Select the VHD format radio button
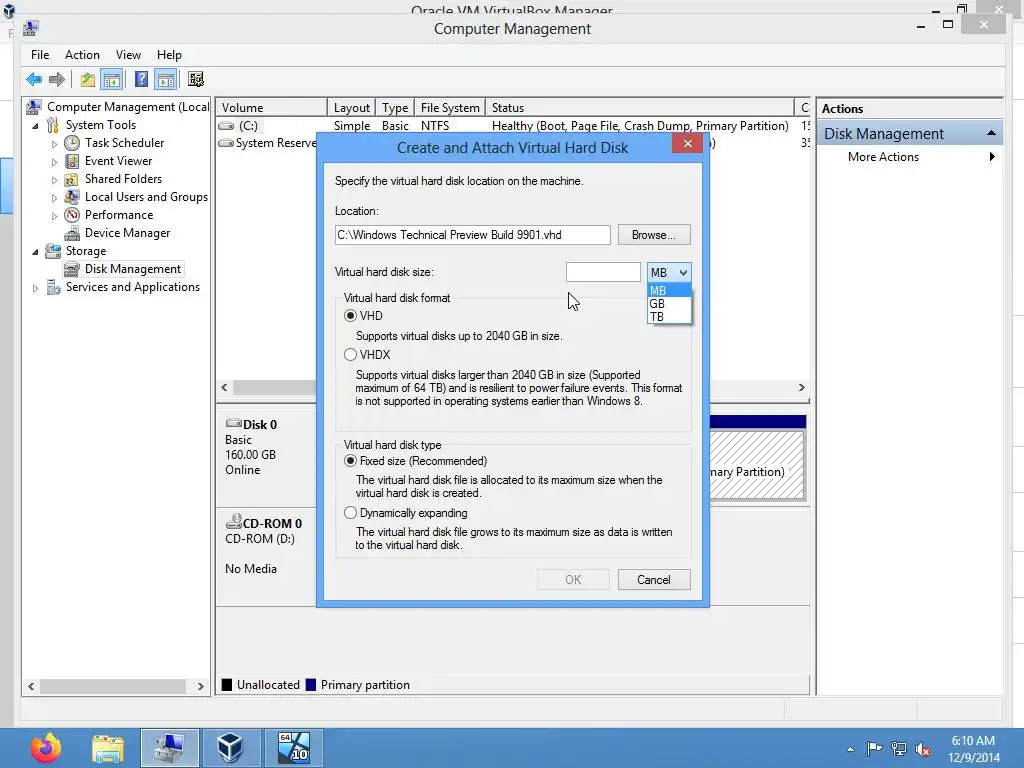1024x768 pixels. pos(351,315)
